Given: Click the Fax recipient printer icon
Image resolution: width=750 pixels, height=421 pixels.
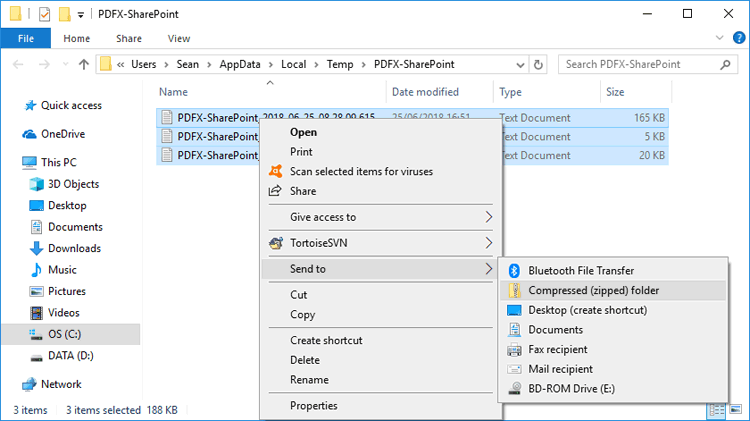Looking at the screenshot, I should click(x=514, y=350).
